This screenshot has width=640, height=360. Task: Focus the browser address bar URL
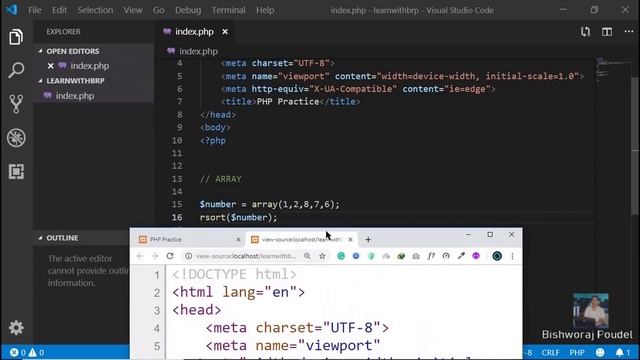click(x=246, y=256)
